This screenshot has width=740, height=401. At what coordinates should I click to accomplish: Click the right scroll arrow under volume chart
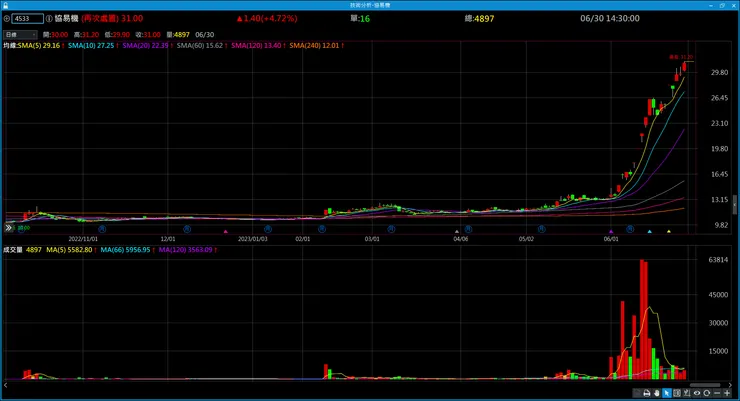pyautogui.click(x=730, y=385)
